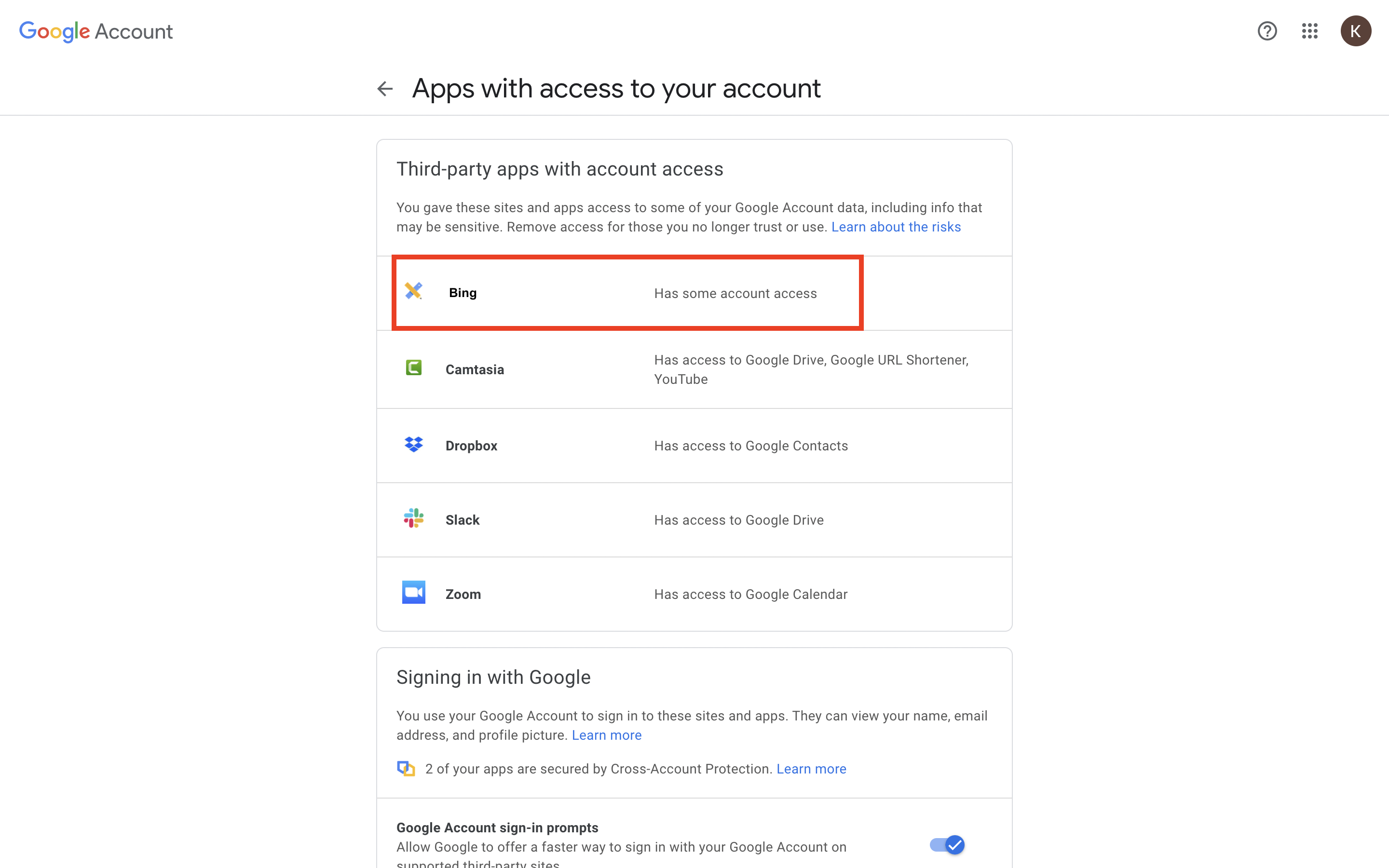Disable Bing account access toggle
Screen dimensions: 1389x868
(627, 292)
